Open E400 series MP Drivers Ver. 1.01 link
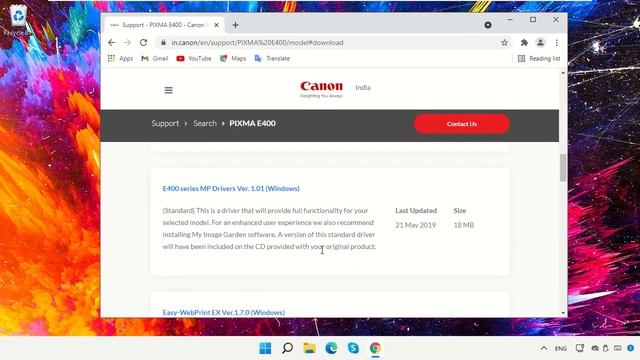The width and height of the screenshot is (640, 360). pos(231,188)
